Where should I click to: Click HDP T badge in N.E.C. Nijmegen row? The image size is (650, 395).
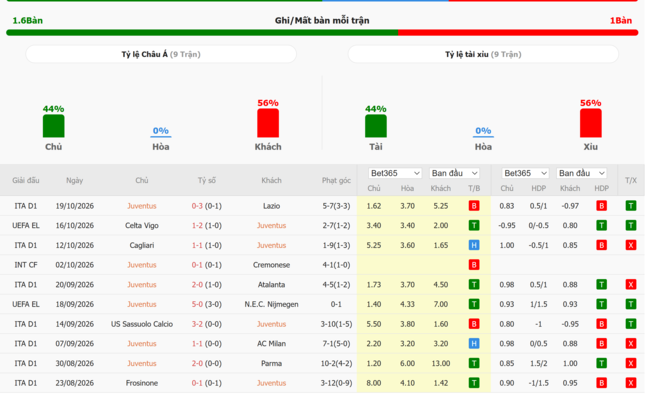tap(601, 304)
